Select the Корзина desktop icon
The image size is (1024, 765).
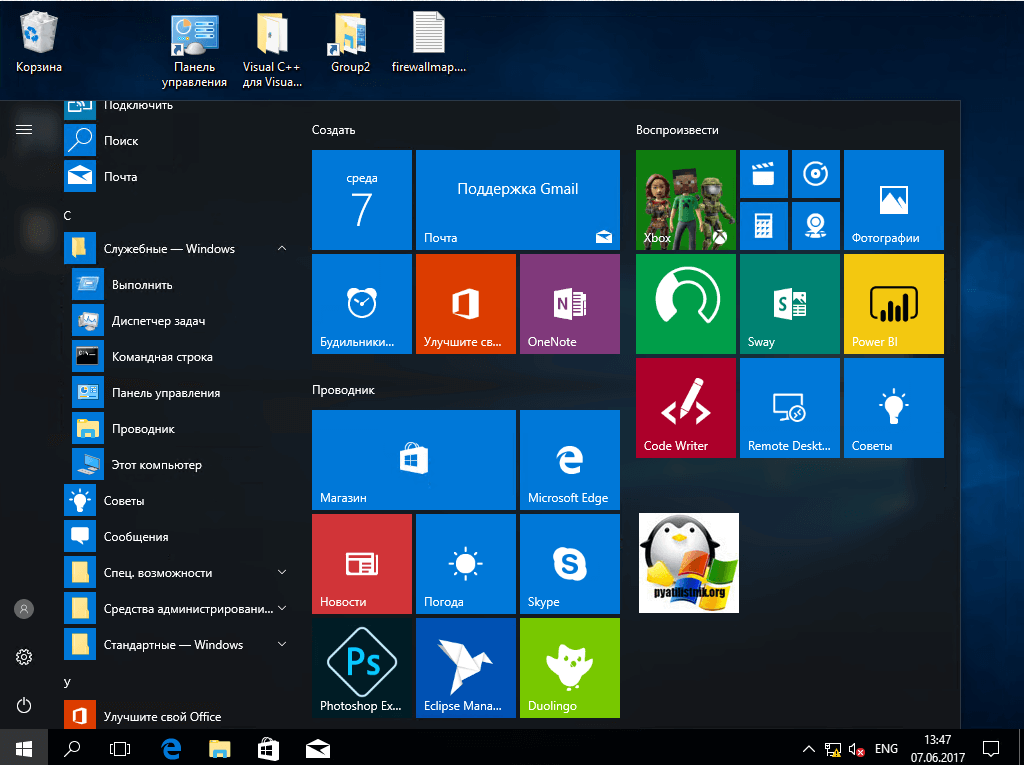tap(39, 42)
